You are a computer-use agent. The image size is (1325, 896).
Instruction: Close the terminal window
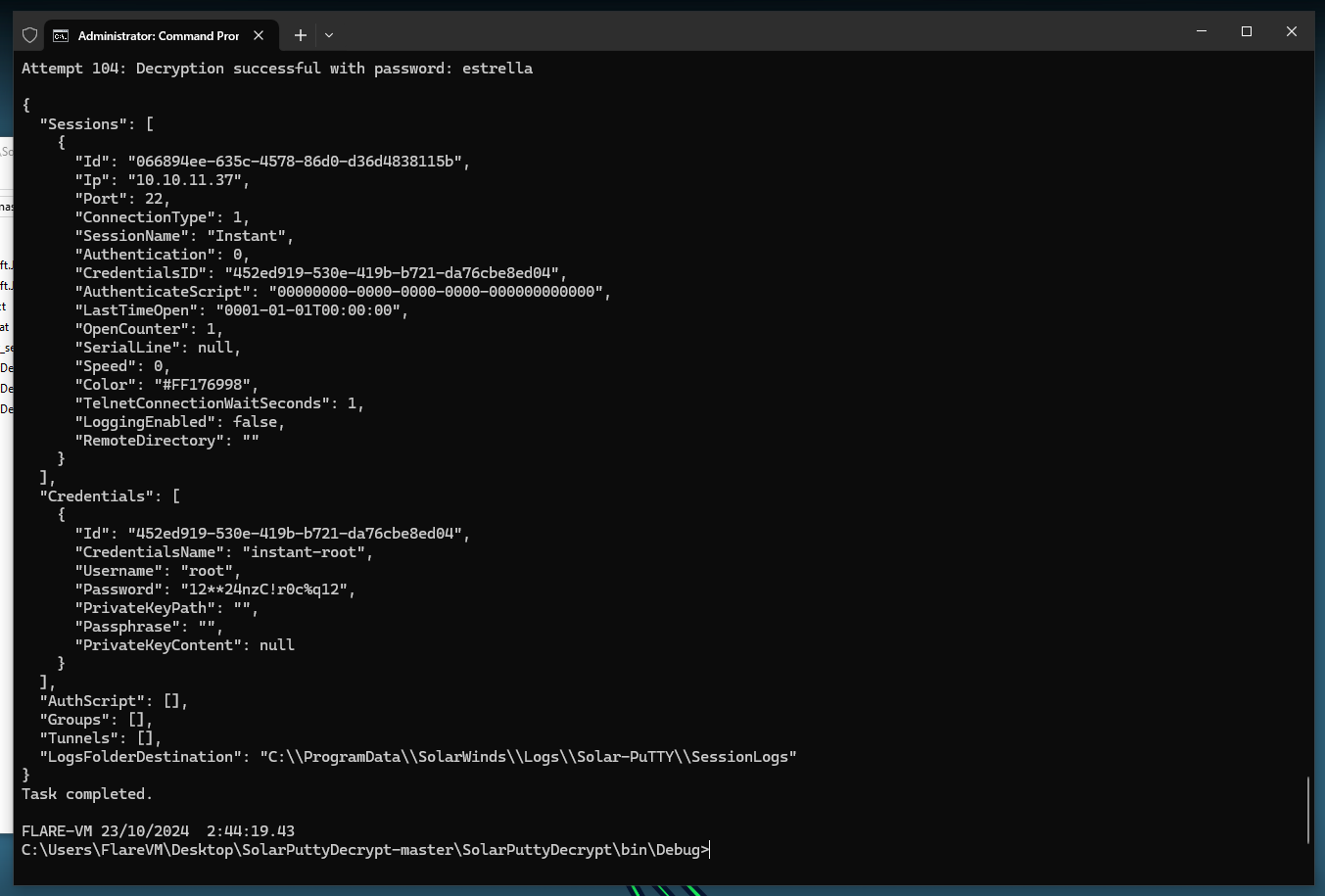1292,31
